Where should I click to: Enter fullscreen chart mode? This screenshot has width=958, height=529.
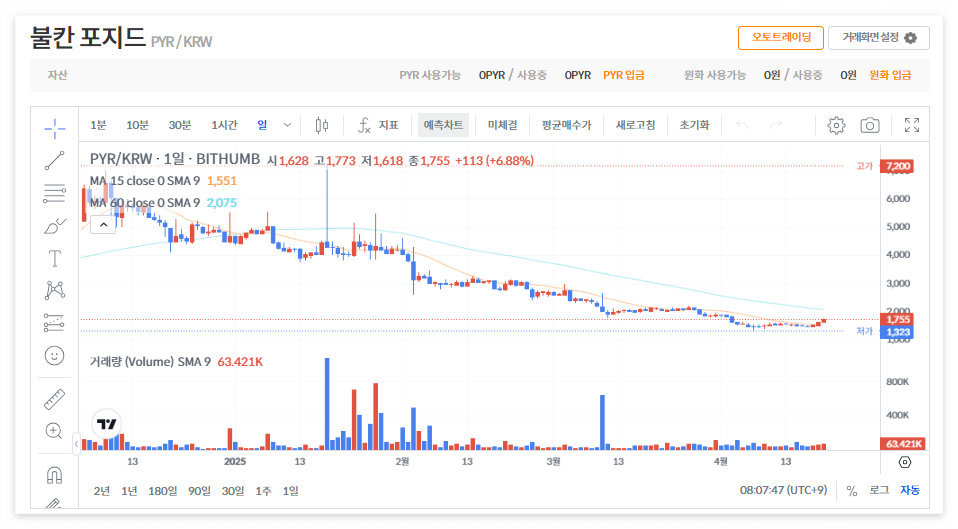[x=912, y=125]
